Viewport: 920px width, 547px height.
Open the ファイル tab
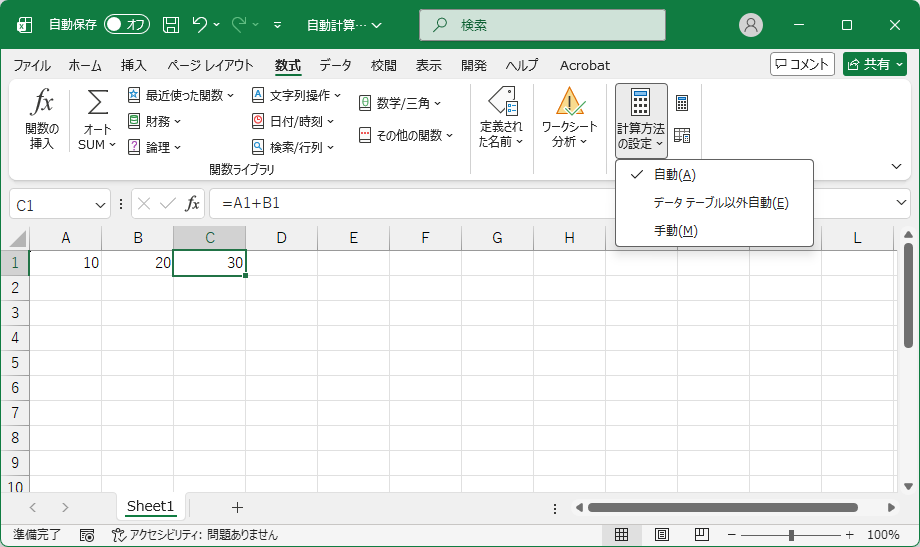[x=32, y=65]
